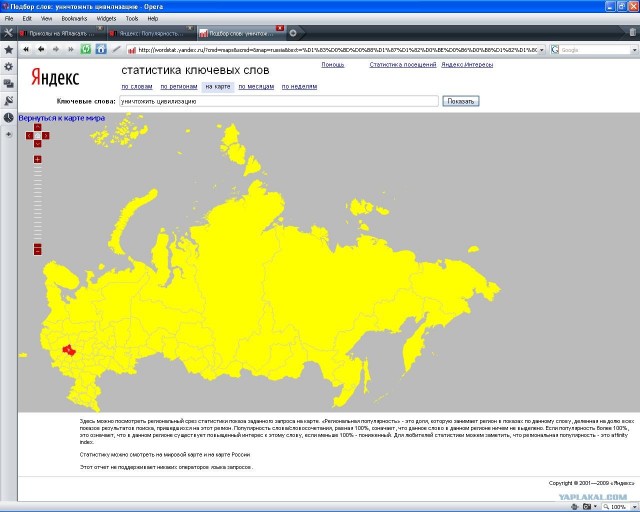640x512 pixels.
Task: Open search engine dropdown arrow
Action: 634,50
